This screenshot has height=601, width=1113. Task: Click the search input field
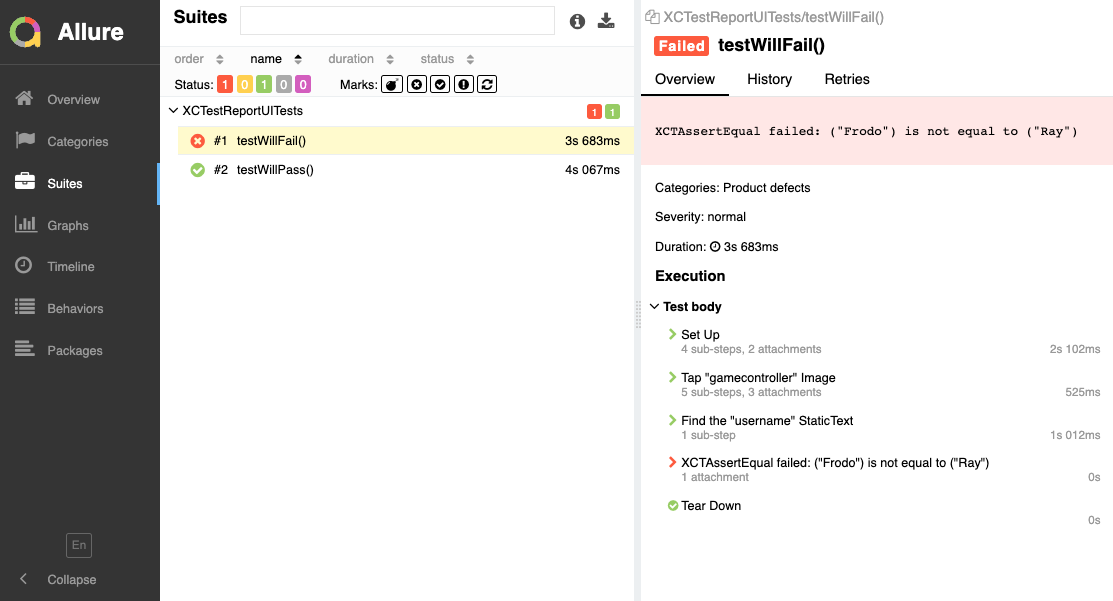tap(396, 20)
